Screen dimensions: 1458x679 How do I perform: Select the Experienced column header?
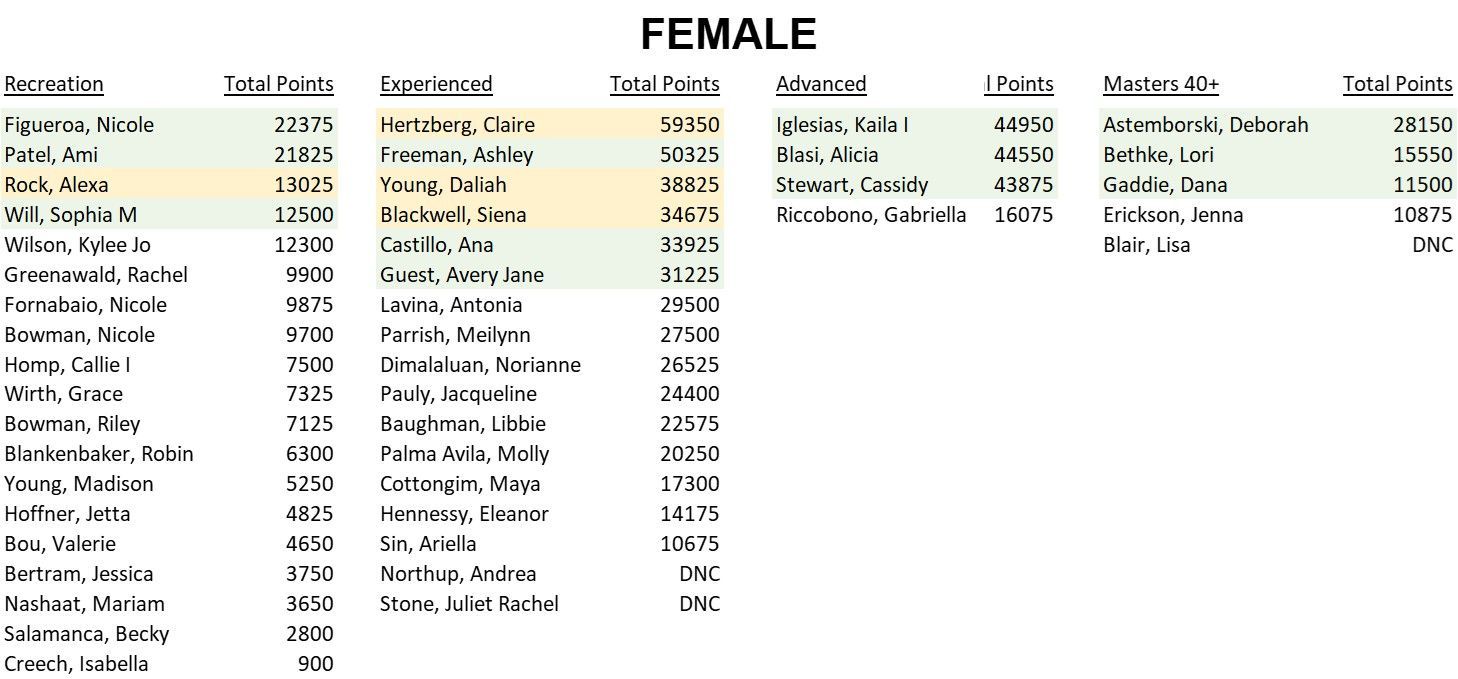click(436, 84)
